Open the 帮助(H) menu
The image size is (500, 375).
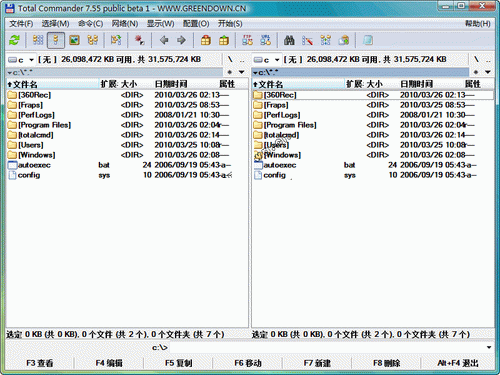pos(478,24)
